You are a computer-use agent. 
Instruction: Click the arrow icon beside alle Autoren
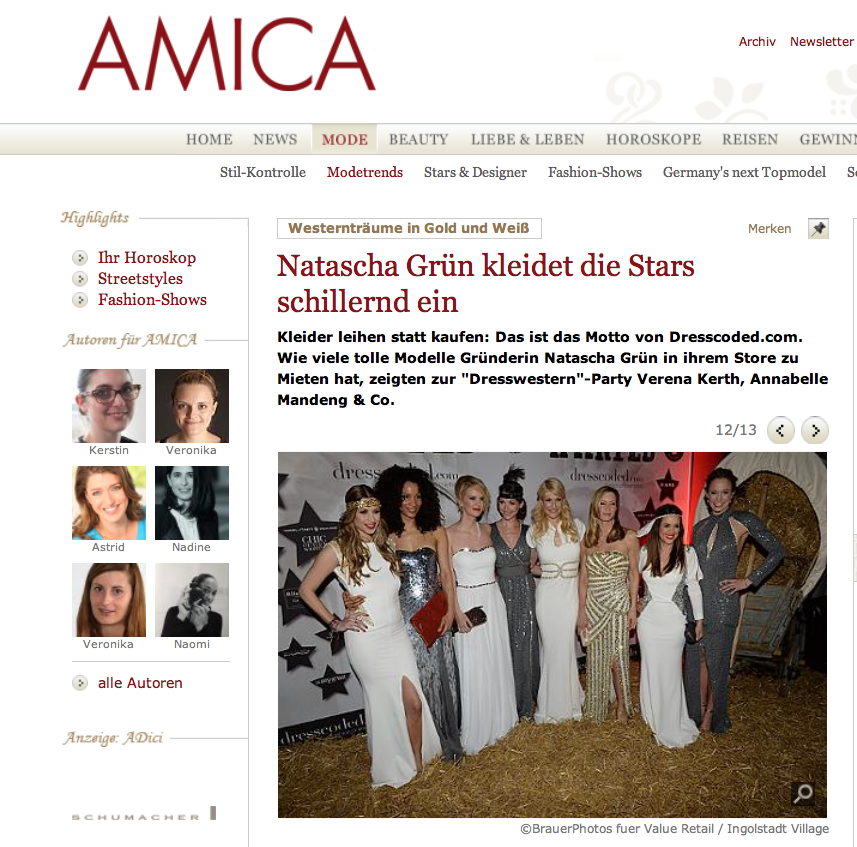click(80, 683)
